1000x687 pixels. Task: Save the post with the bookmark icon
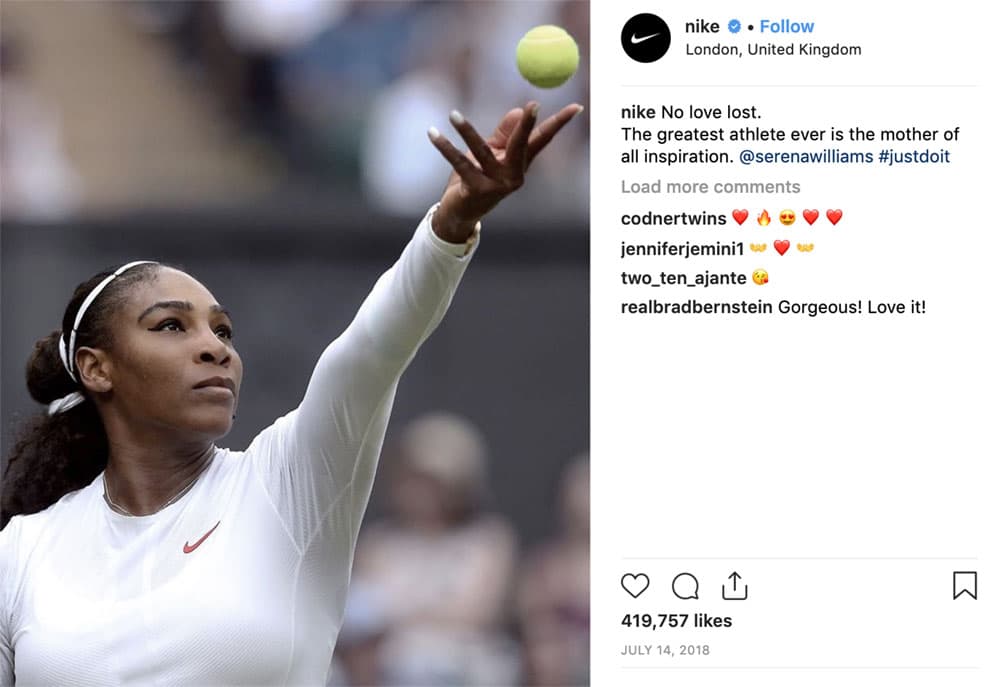tap(964, 586)
